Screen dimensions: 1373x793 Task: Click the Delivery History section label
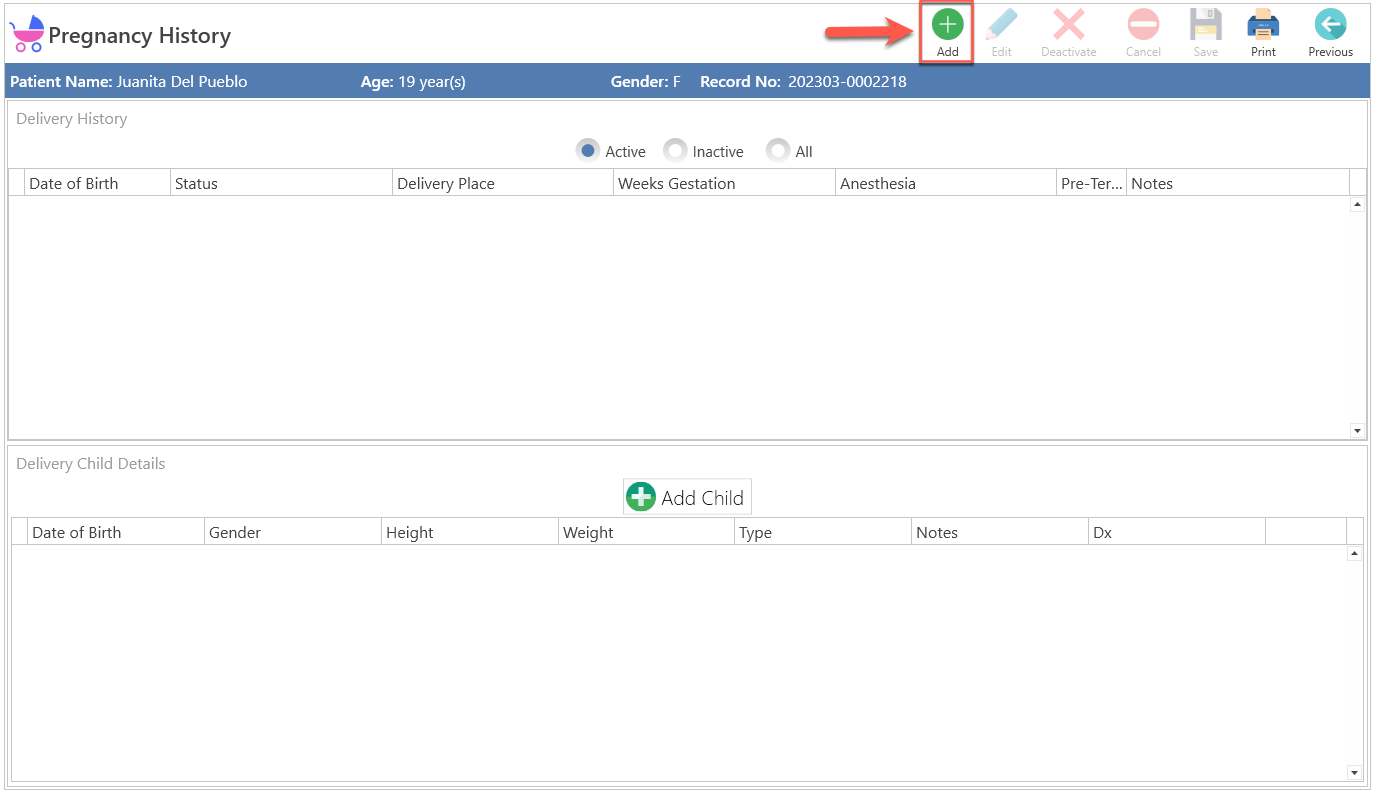click(72, 118)
